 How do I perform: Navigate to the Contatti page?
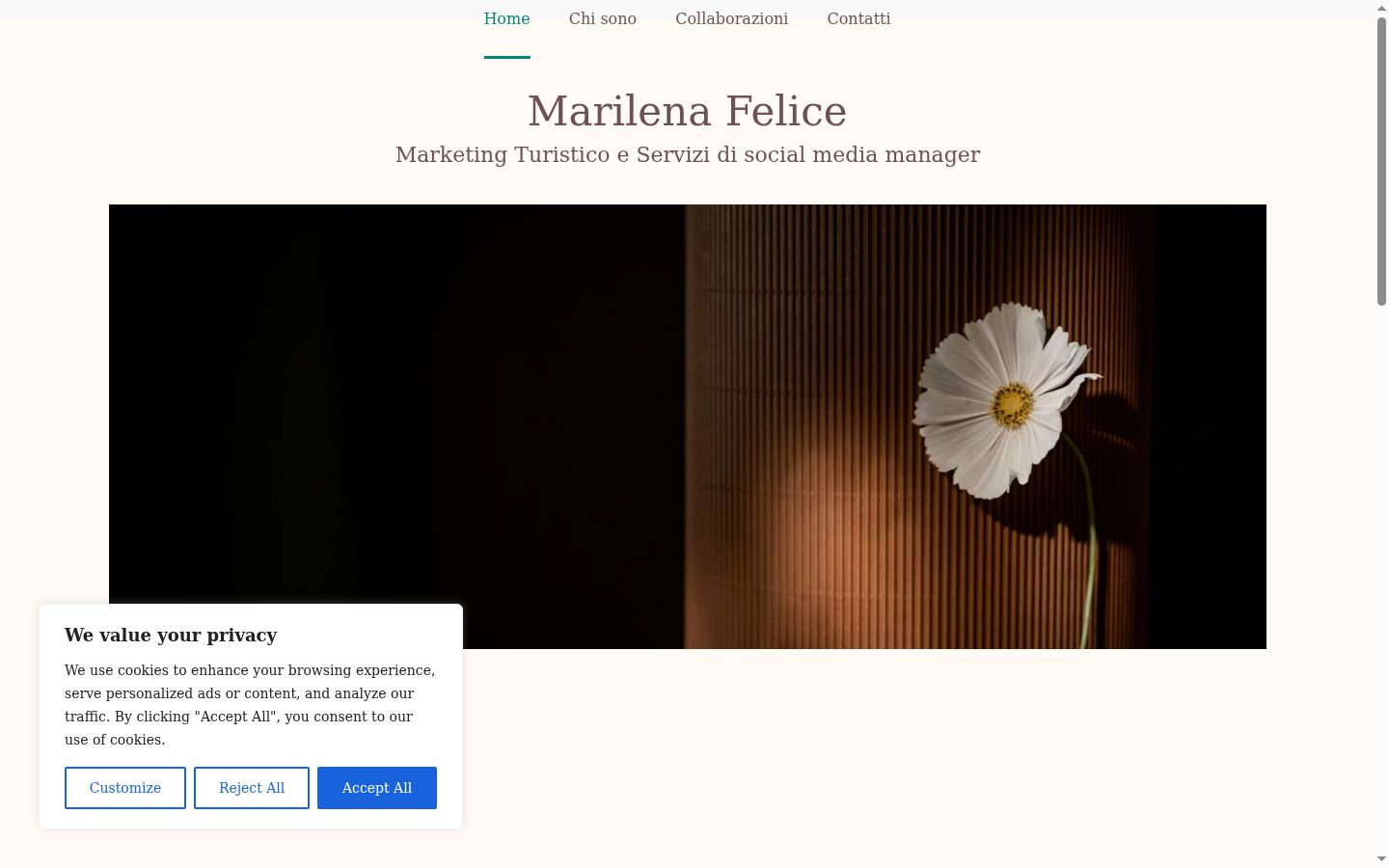pos(858,19)
